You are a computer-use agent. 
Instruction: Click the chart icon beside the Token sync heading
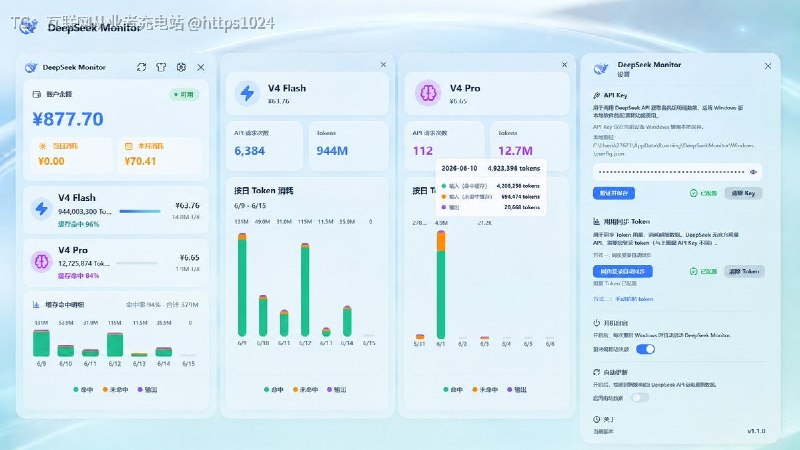tap(596, 221)
